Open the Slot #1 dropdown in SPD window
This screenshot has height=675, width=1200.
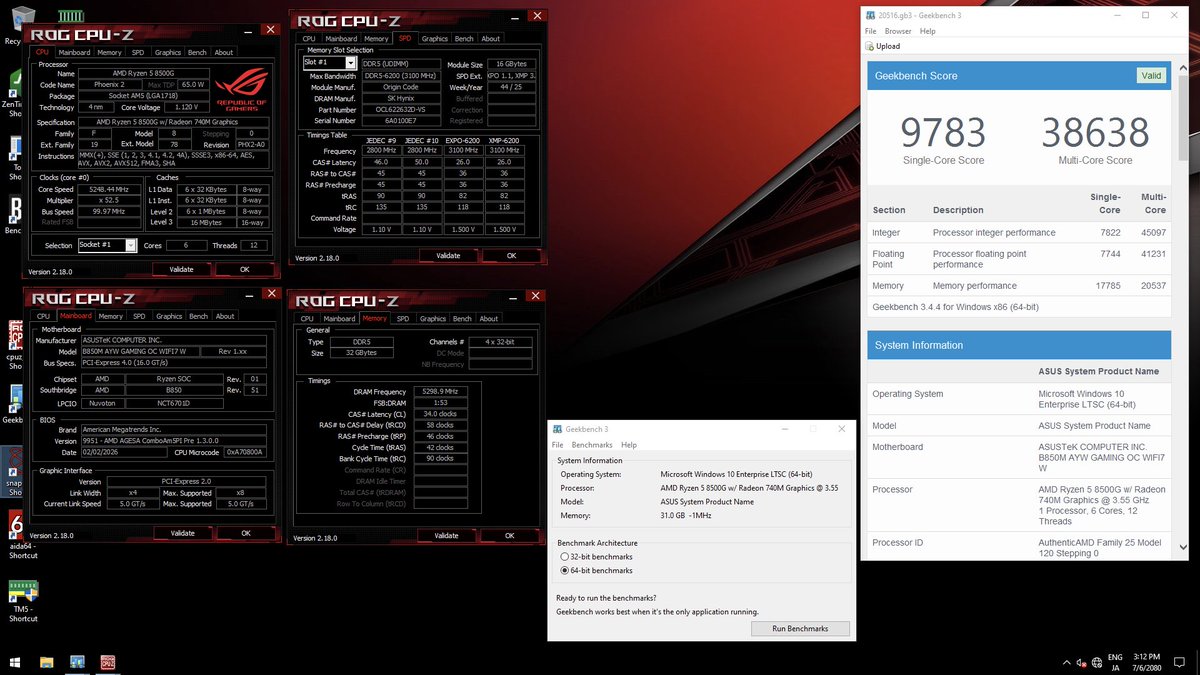(x=329, y=62)
